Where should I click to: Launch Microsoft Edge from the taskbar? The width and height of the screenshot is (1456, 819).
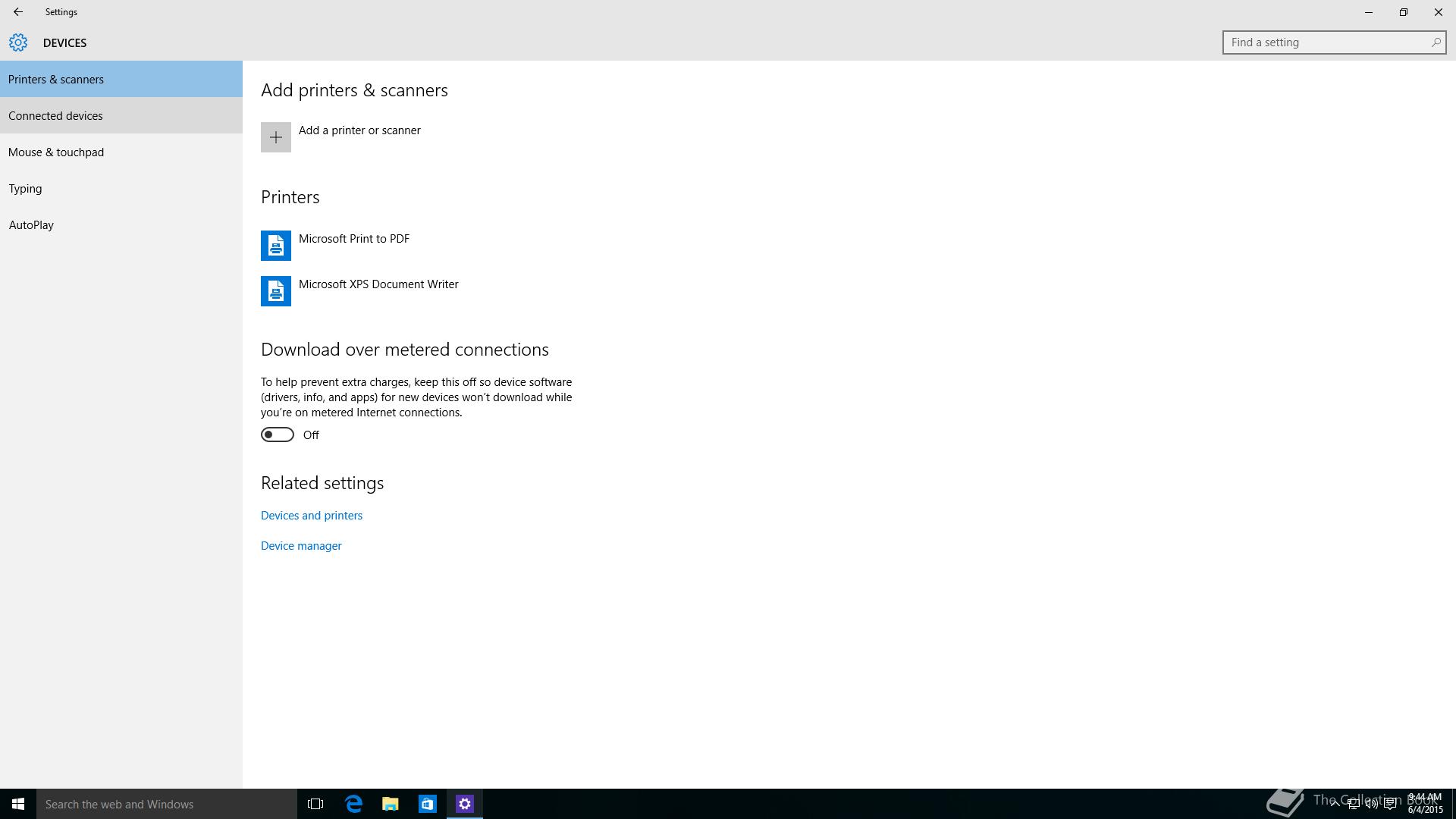(x=353, y=804)
